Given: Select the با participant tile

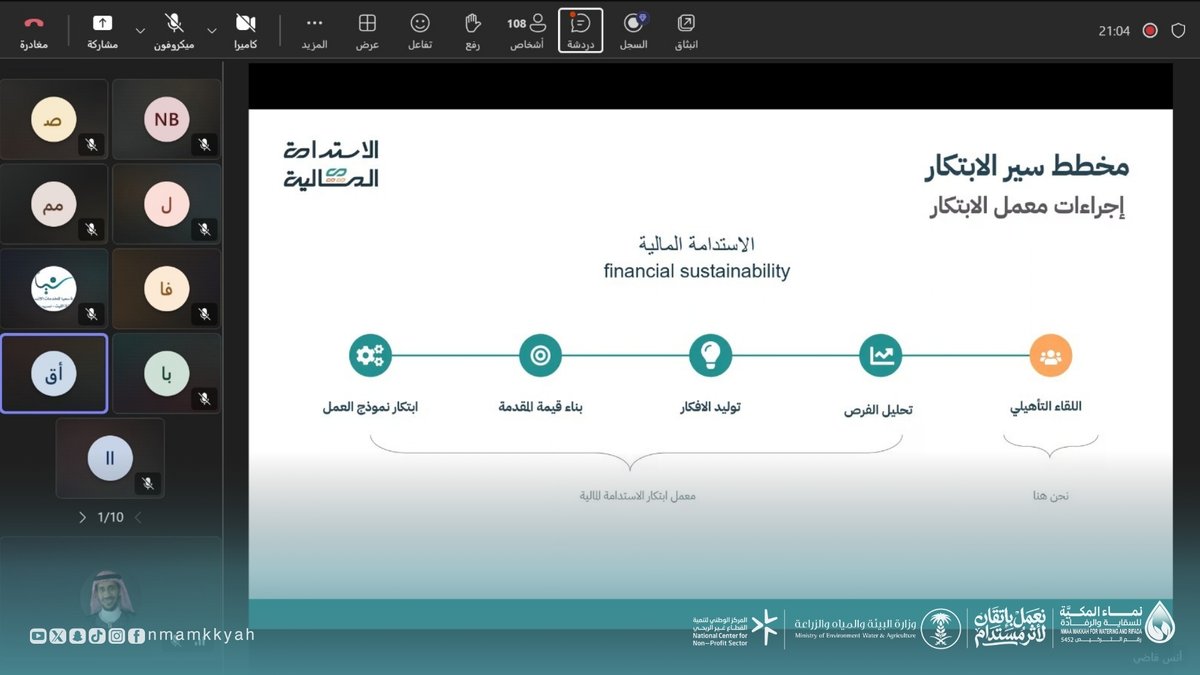Looking at the screenshot, I should pos(166,374).
